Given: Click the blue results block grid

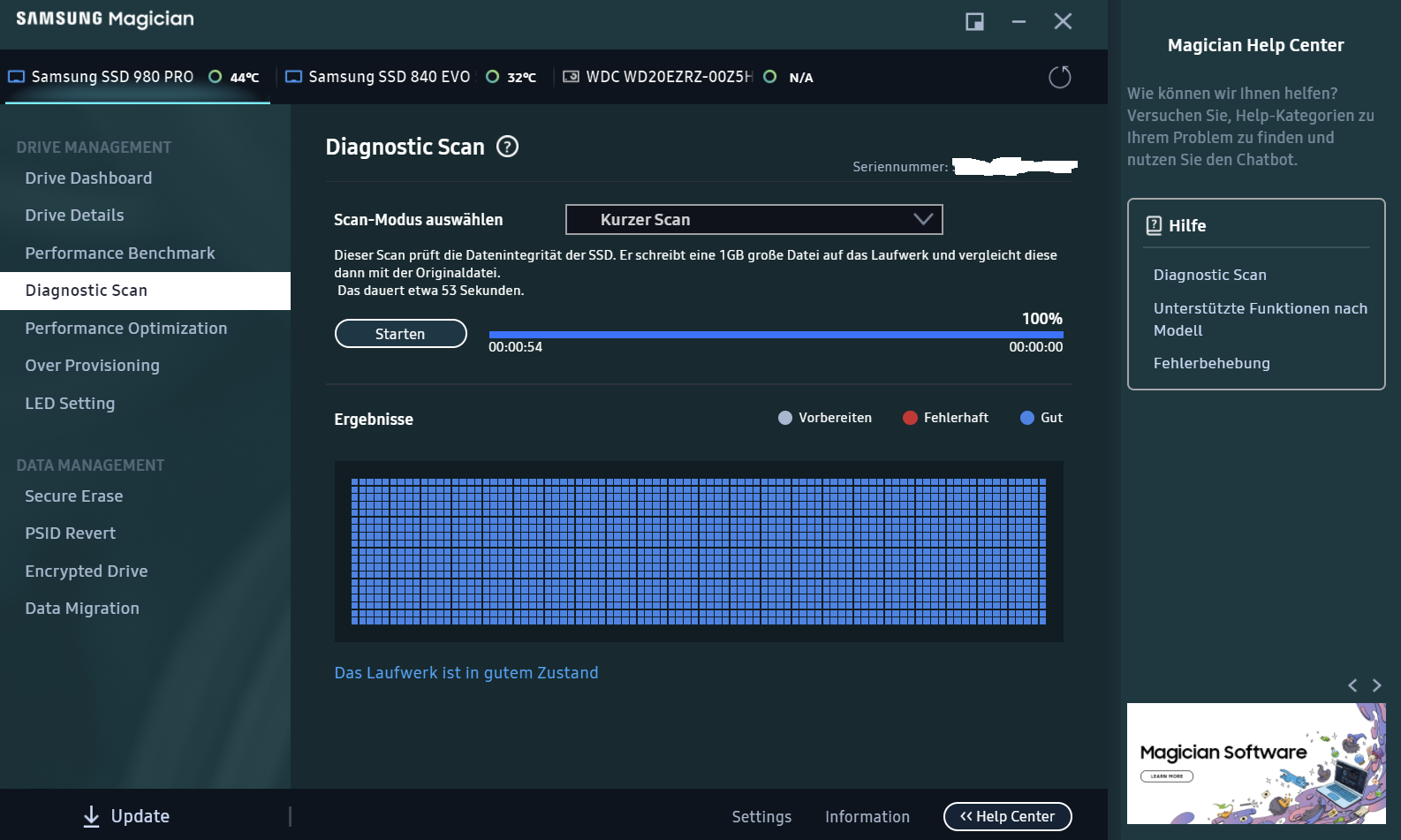Looking at the screenshot, I should (699, 551).
